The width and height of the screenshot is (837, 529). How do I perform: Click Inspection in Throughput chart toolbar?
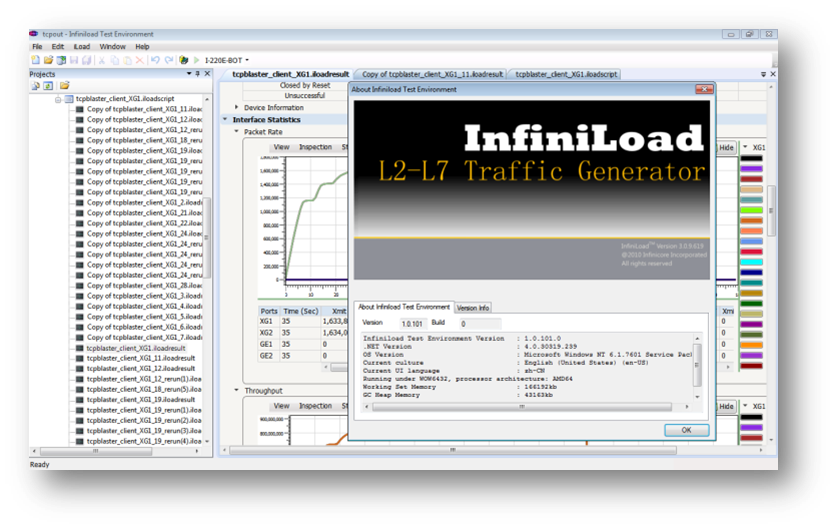(315, 406)
